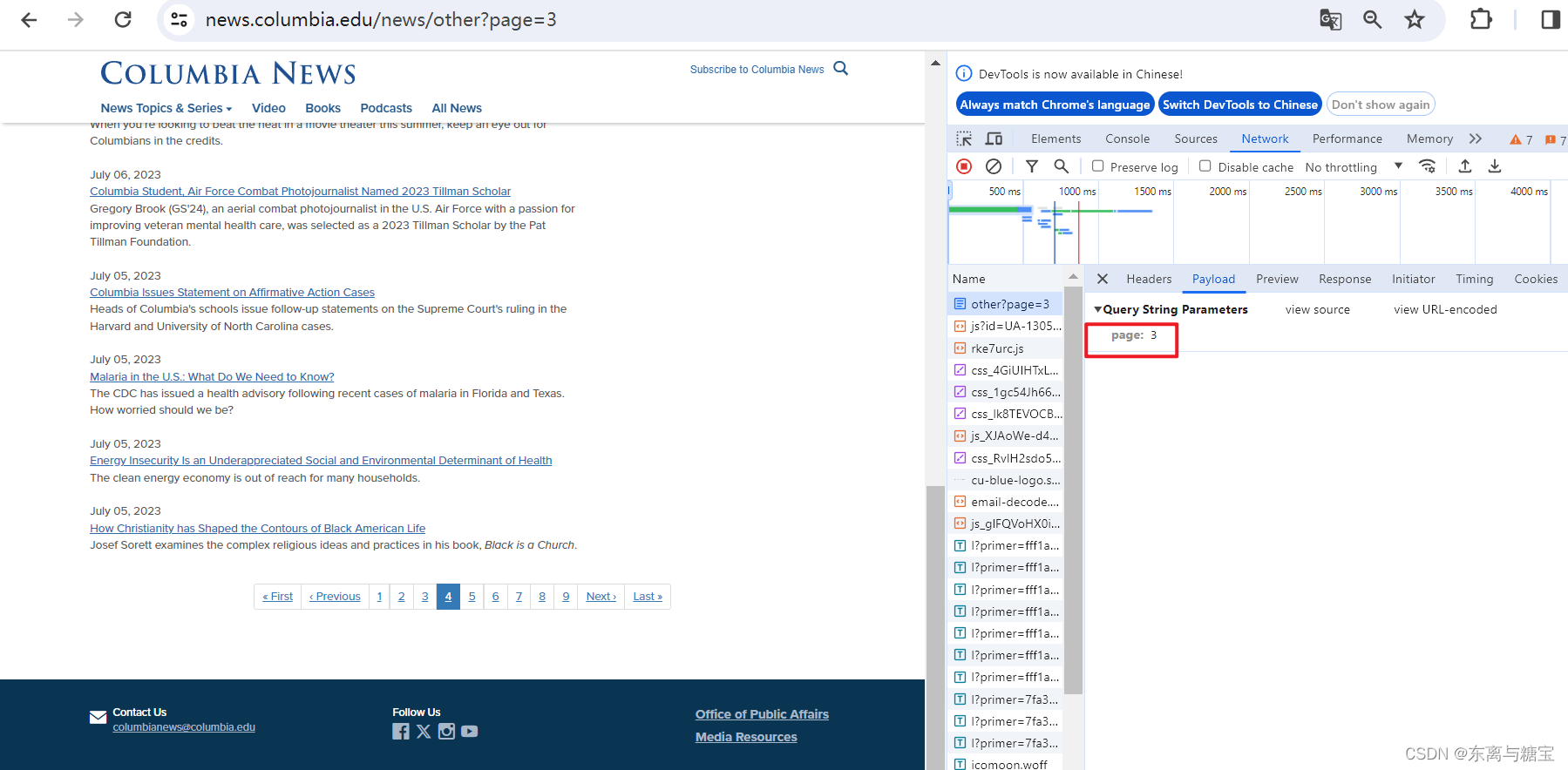
Task: Click the page vertical scrollbar thumb
Action: (934, 627)
